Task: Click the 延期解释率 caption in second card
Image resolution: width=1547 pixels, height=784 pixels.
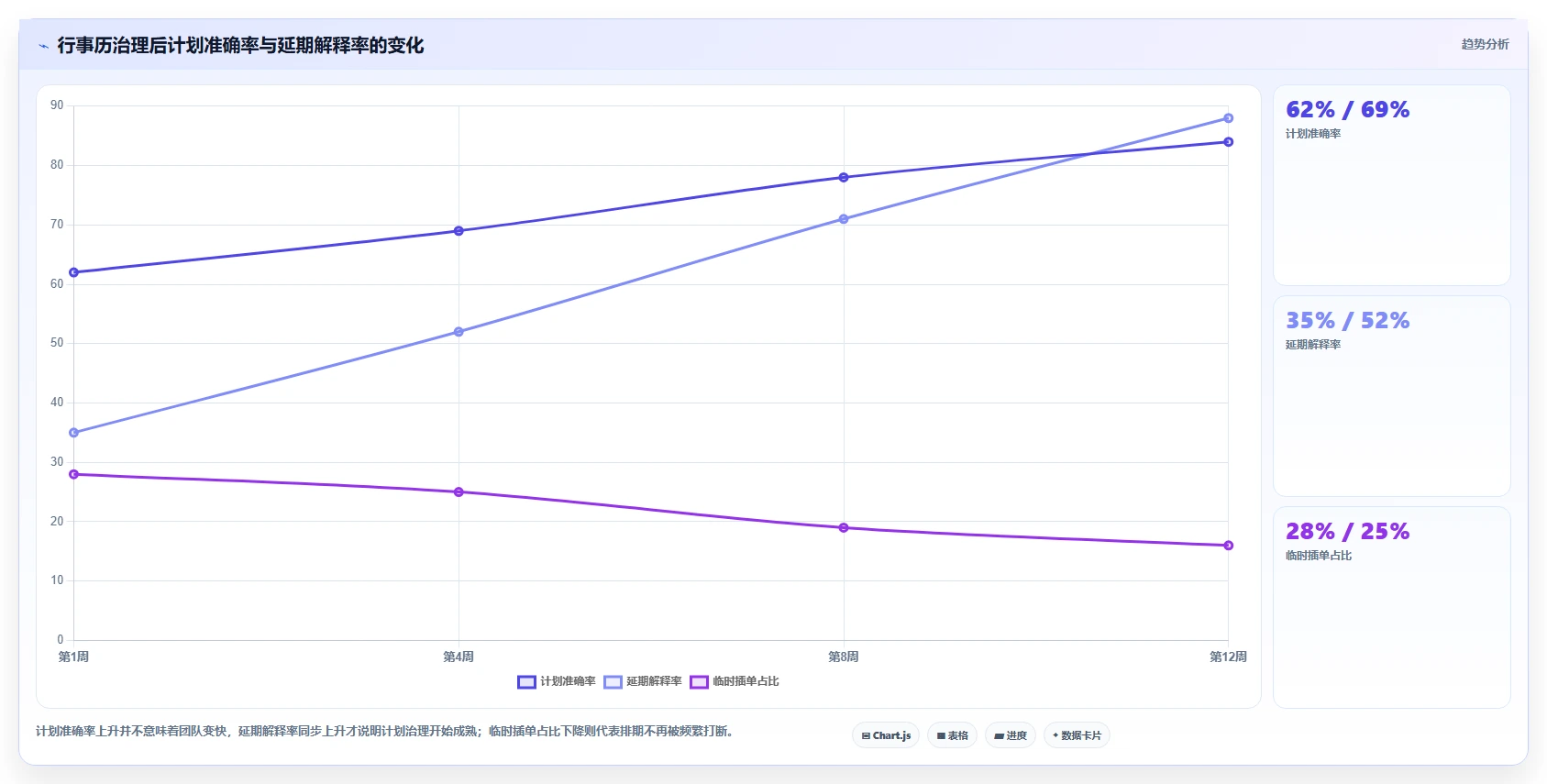Action: (x=1313, y=345)
